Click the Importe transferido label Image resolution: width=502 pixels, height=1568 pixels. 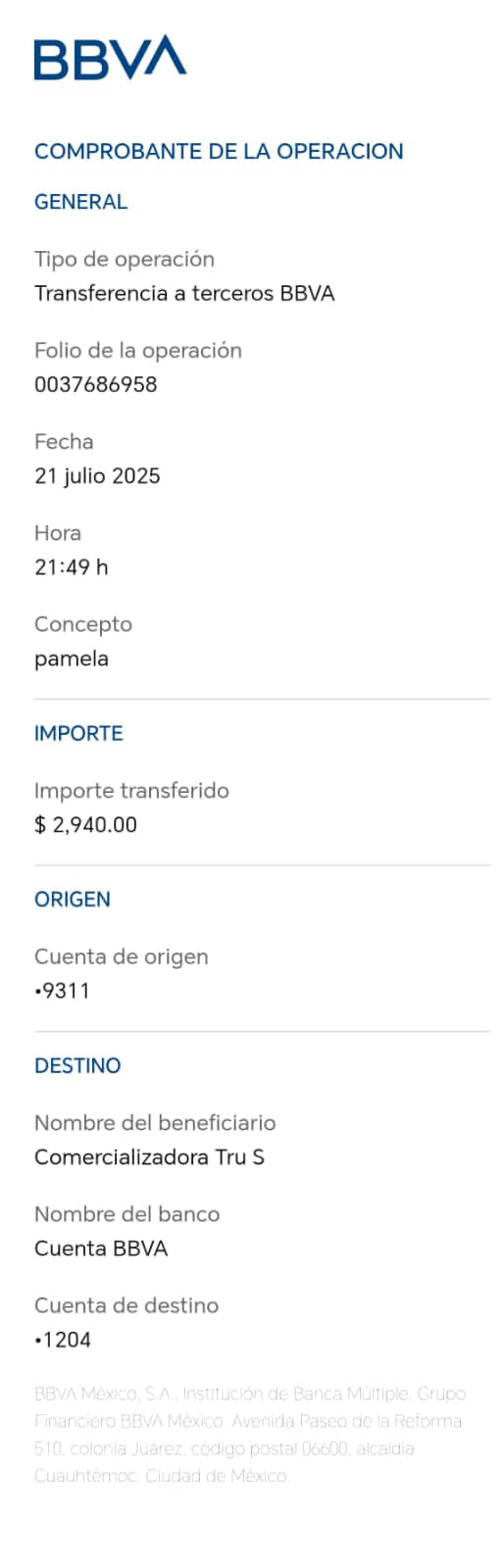point(131,791)
